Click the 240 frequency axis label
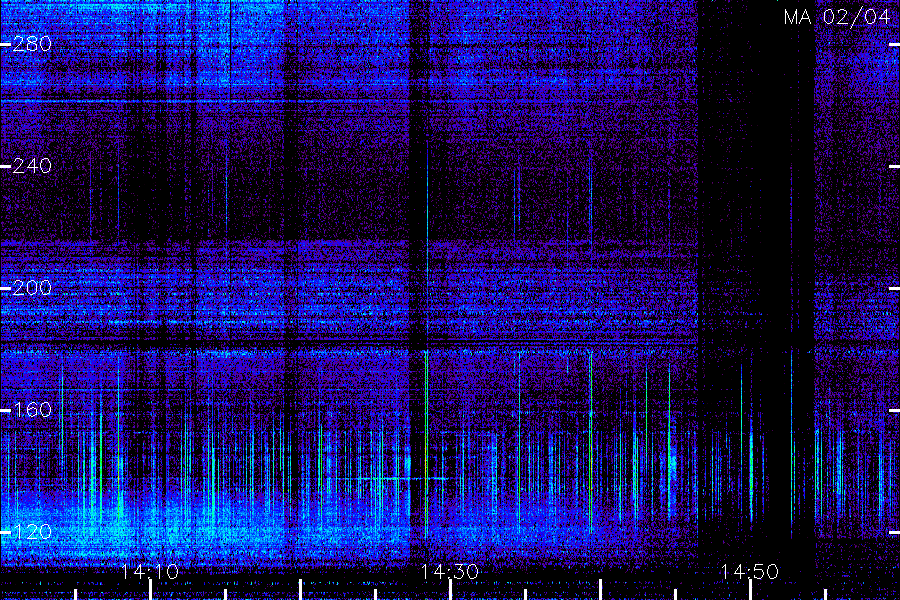 32,166
